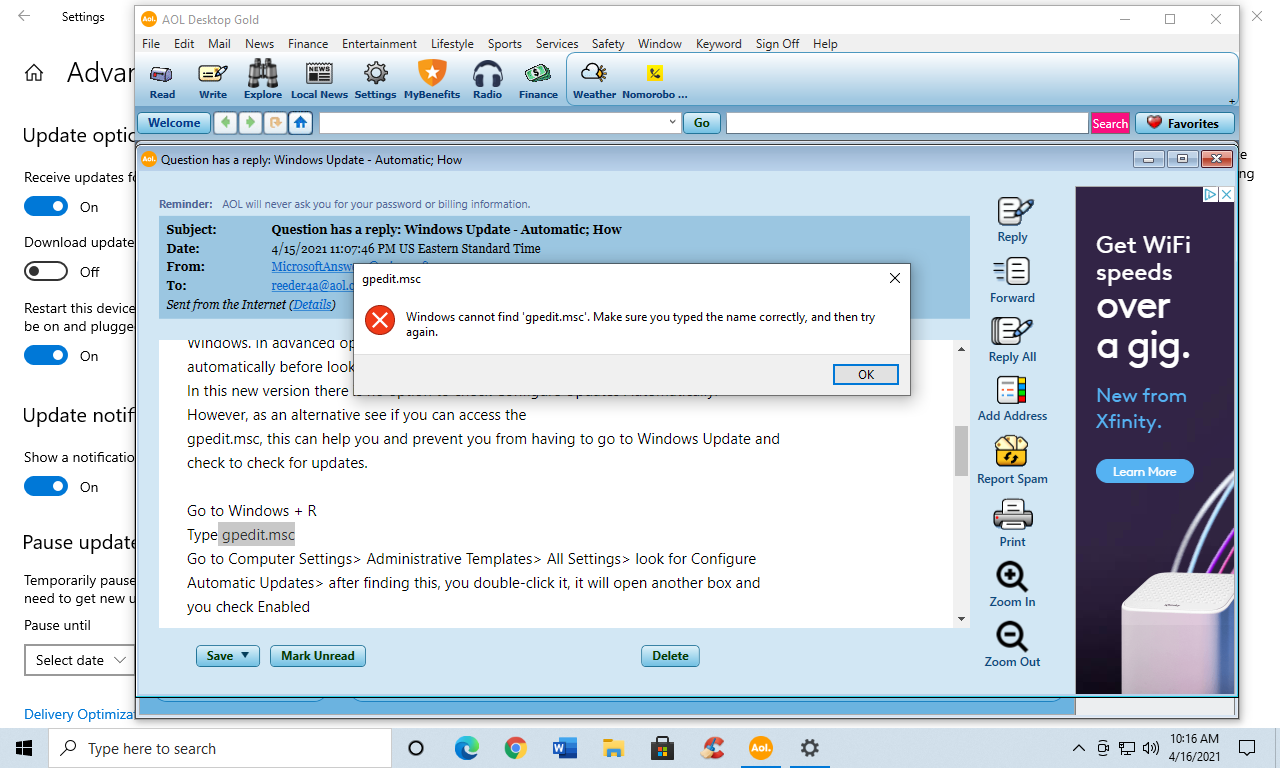Click Learn More in the Xfinity ad
The height and width of the screenshot is (768, 1280).
[1144, 471]
